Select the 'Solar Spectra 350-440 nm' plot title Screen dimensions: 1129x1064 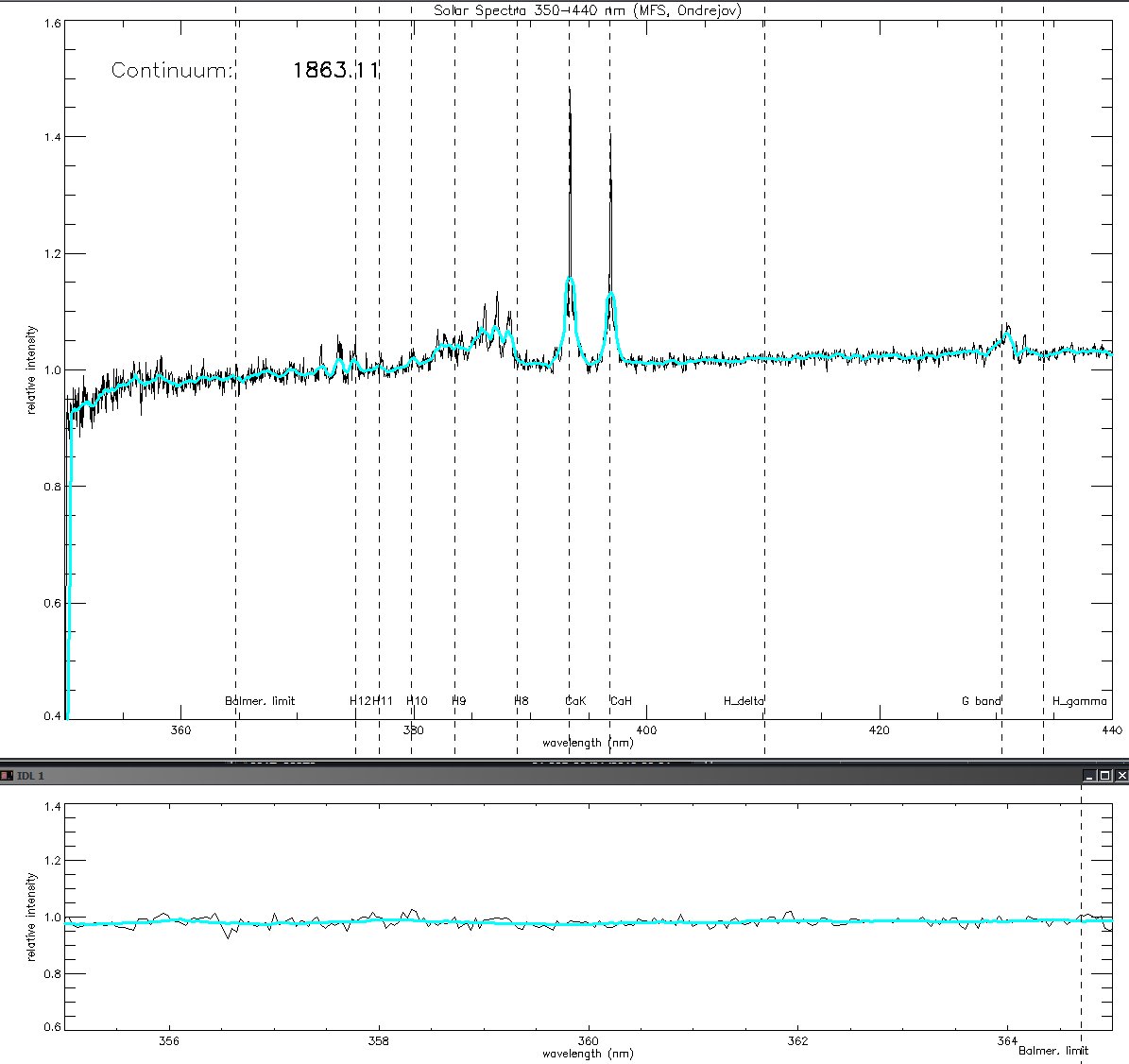(x=587, y=10)
